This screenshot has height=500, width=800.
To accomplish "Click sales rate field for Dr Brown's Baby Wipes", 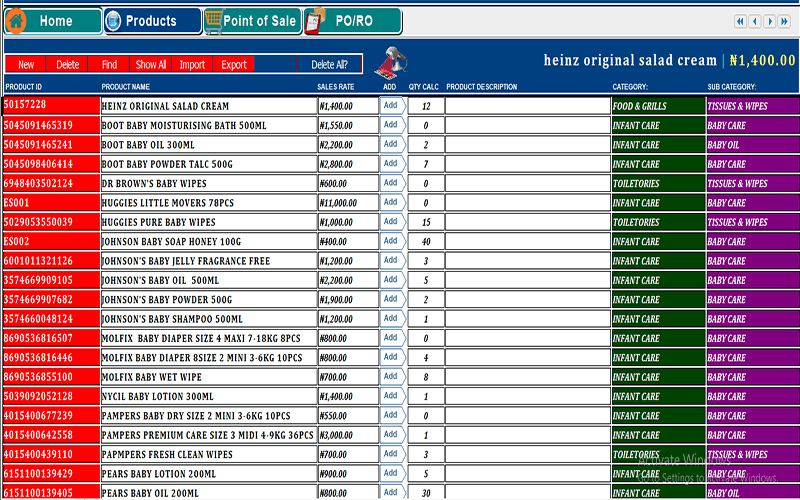I will click(346, 183).
